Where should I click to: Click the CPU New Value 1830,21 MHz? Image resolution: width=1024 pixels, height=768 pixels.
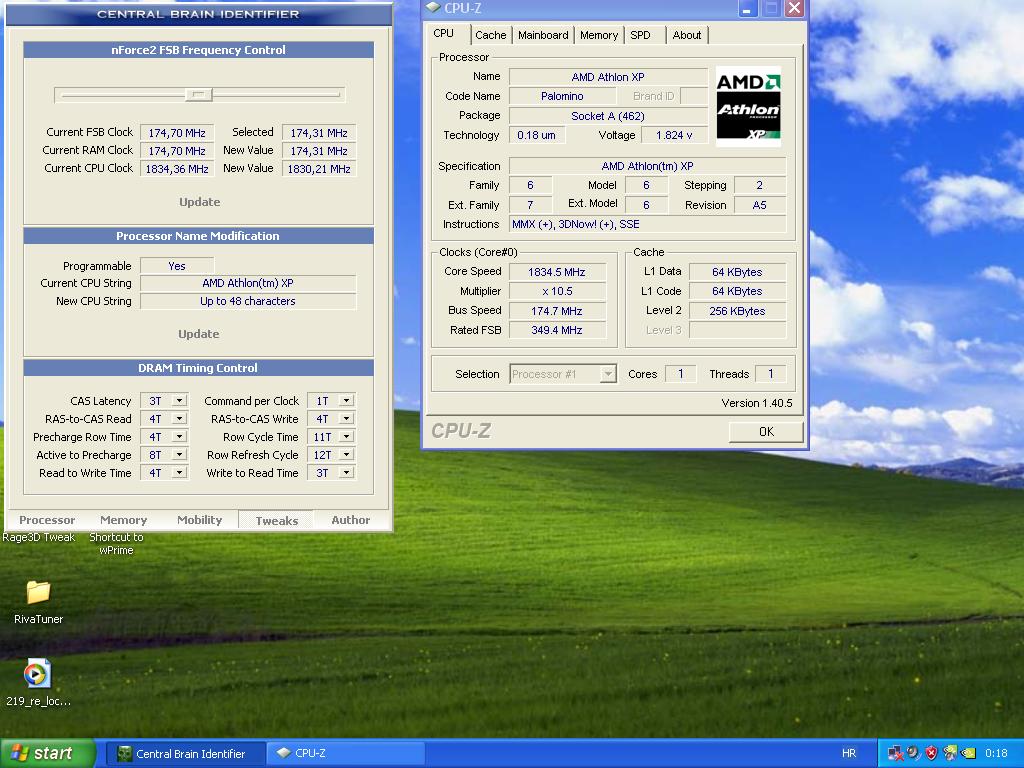[319, 168]
